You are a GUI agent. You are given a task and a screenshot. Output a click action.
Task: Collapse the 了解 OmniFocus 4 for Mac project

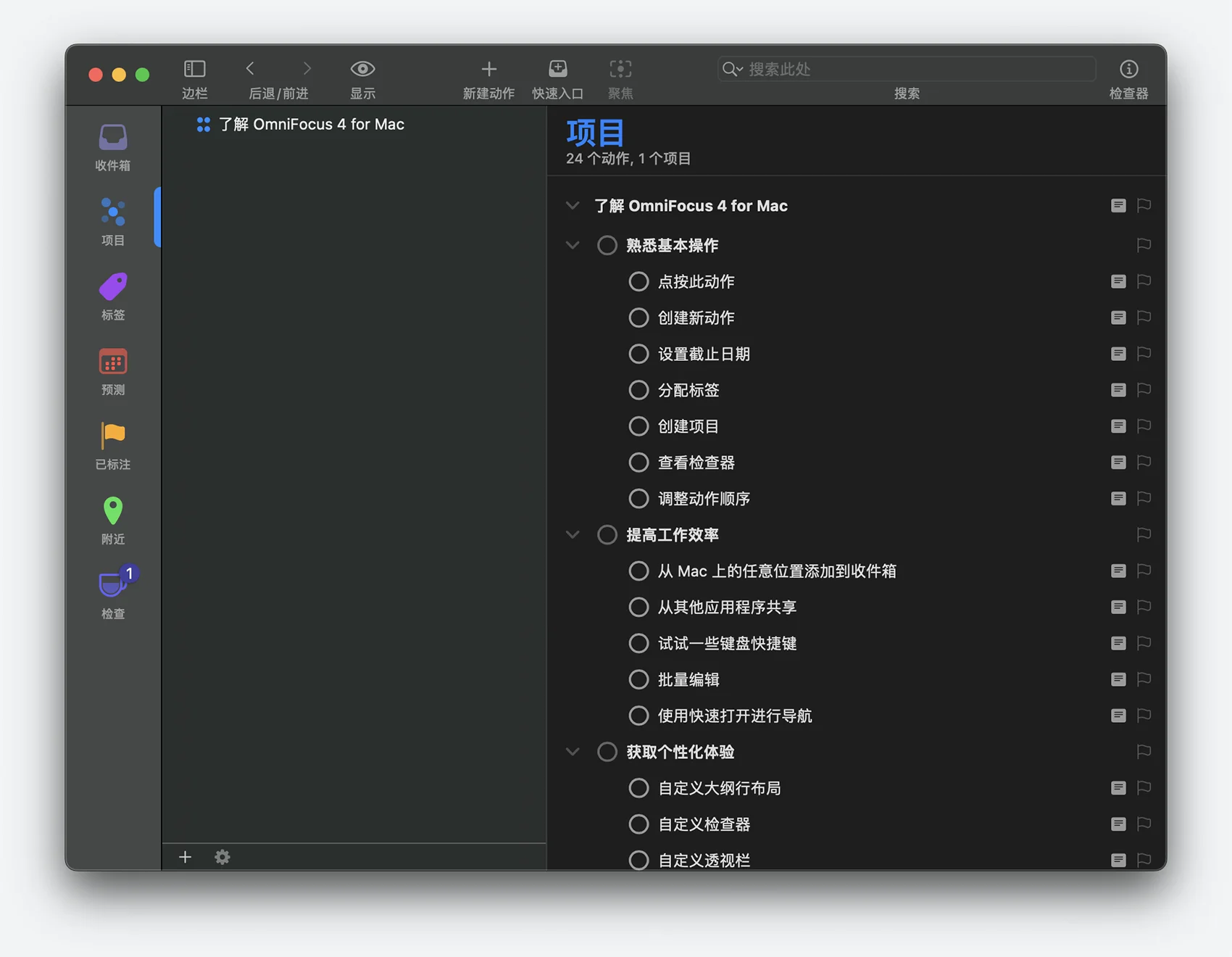[573, 206]
